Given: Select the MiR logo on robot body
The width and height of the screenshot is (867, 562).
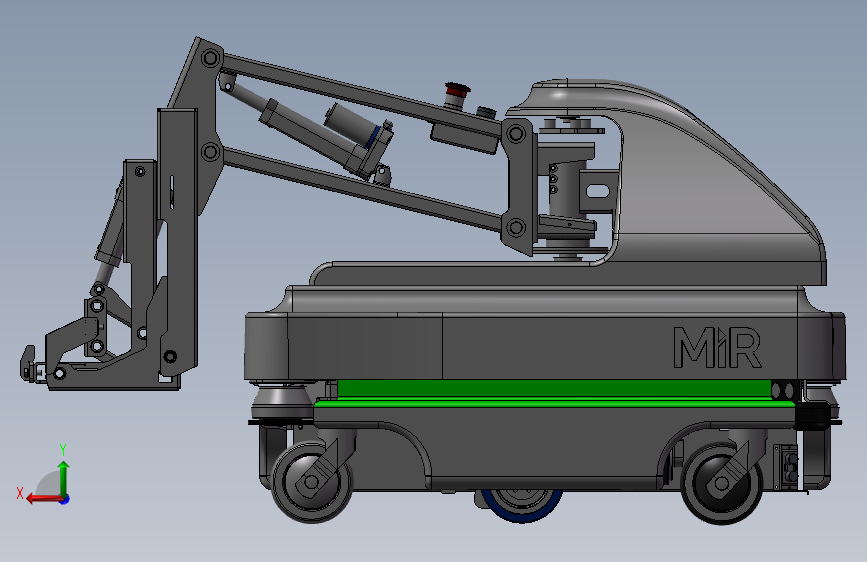Looking at the screenshot, I should (717, 347).
